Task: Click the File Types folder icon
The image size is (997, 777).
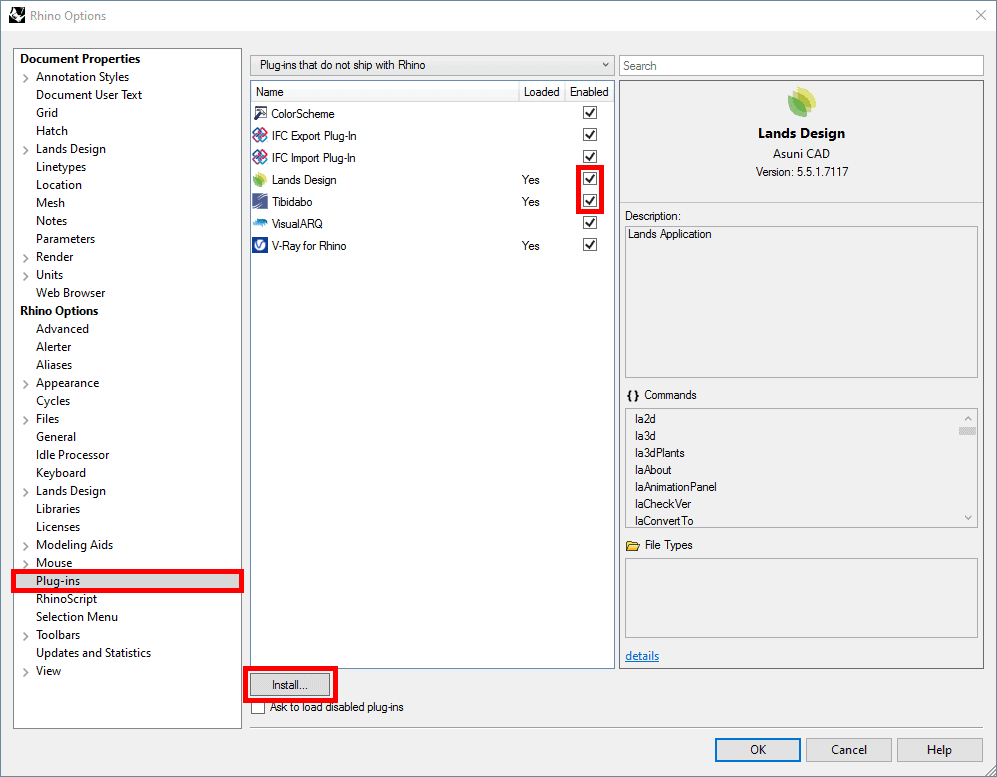Action: (x=633, y=546)
